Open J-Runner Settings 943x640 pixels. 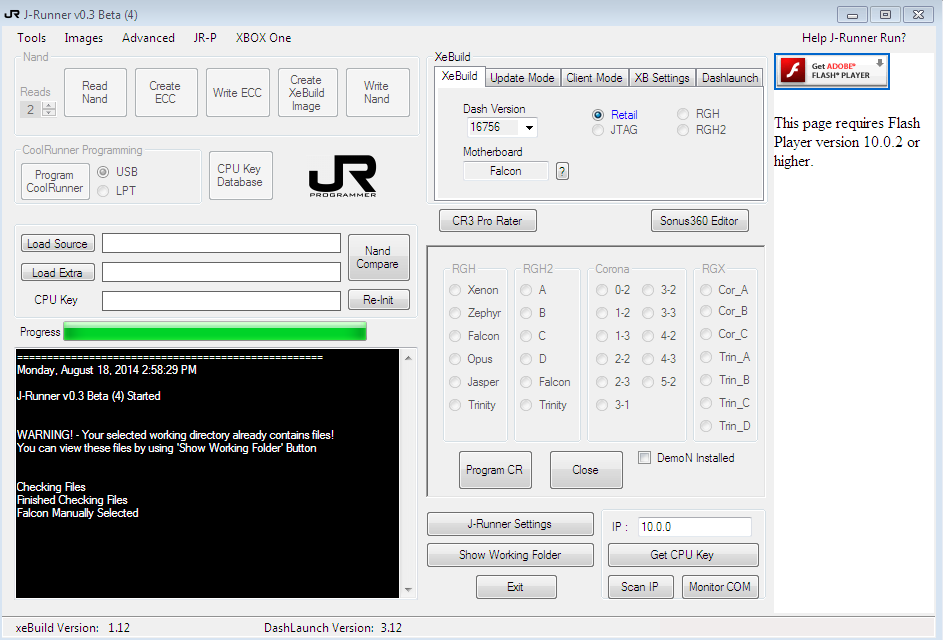coord(510,524)
